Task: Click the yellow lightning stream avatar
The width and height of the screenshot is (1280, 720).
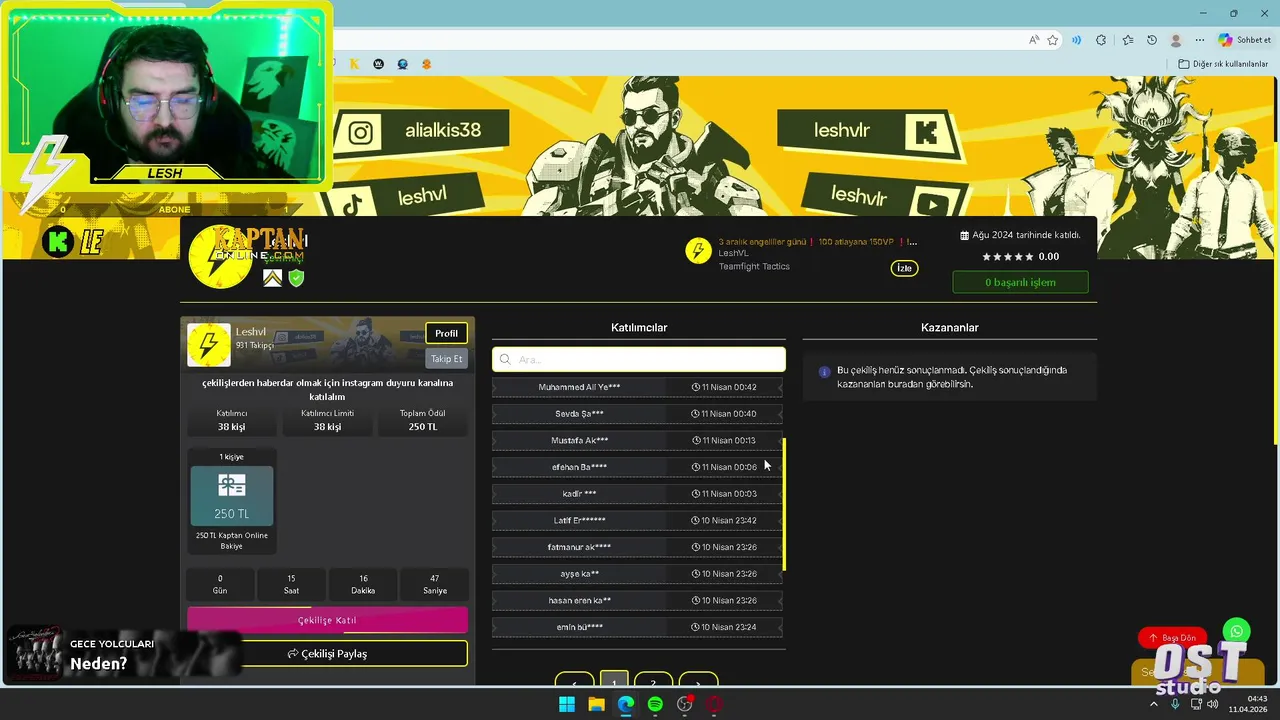Action: [x=698, y=251]
